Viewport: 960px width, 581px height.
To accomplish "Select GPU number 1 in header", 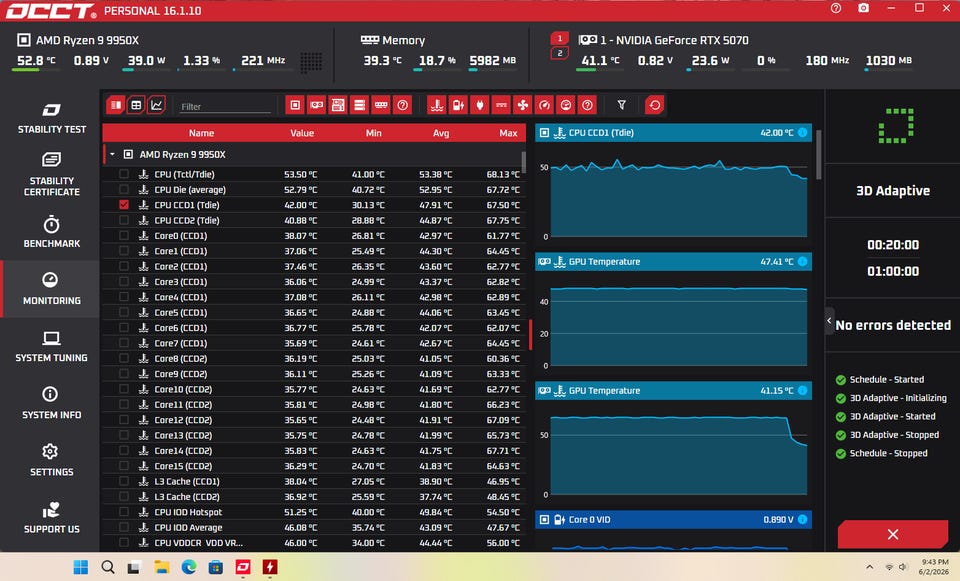I will tap(559, 38).
